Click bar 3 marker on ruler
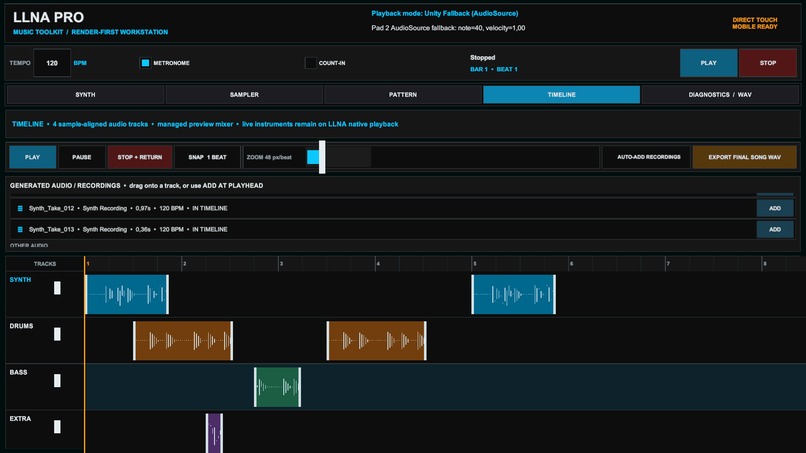The width and height of the screenshot is (806, 453). 281,264
